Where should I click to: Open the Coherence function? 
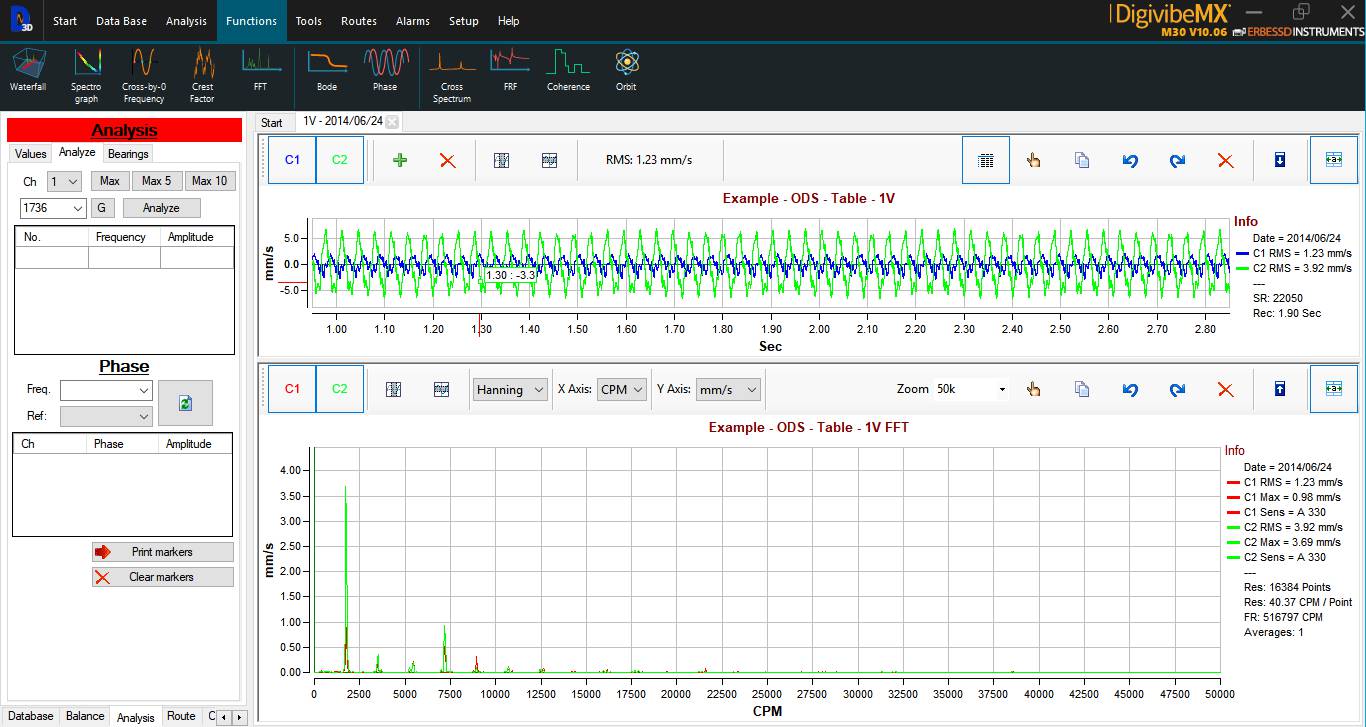coord(568,65)
